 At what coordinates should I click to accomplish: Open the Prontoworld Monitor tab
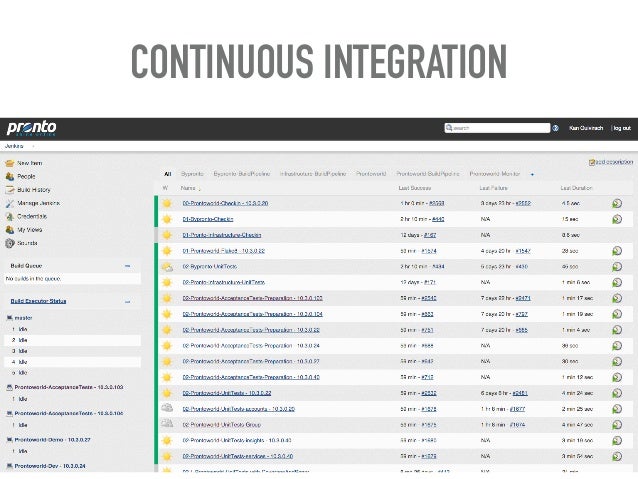coord(495,174)
